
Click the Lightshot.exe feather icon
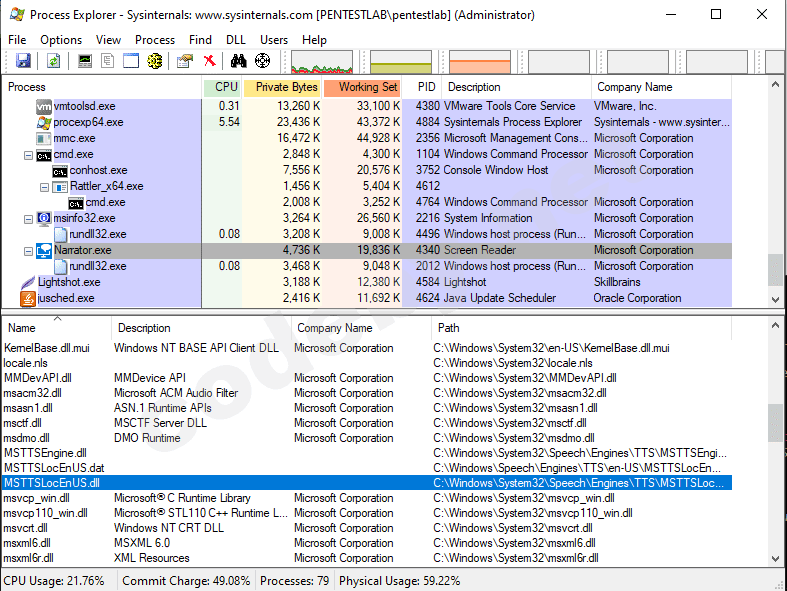(x=28, y=283)
